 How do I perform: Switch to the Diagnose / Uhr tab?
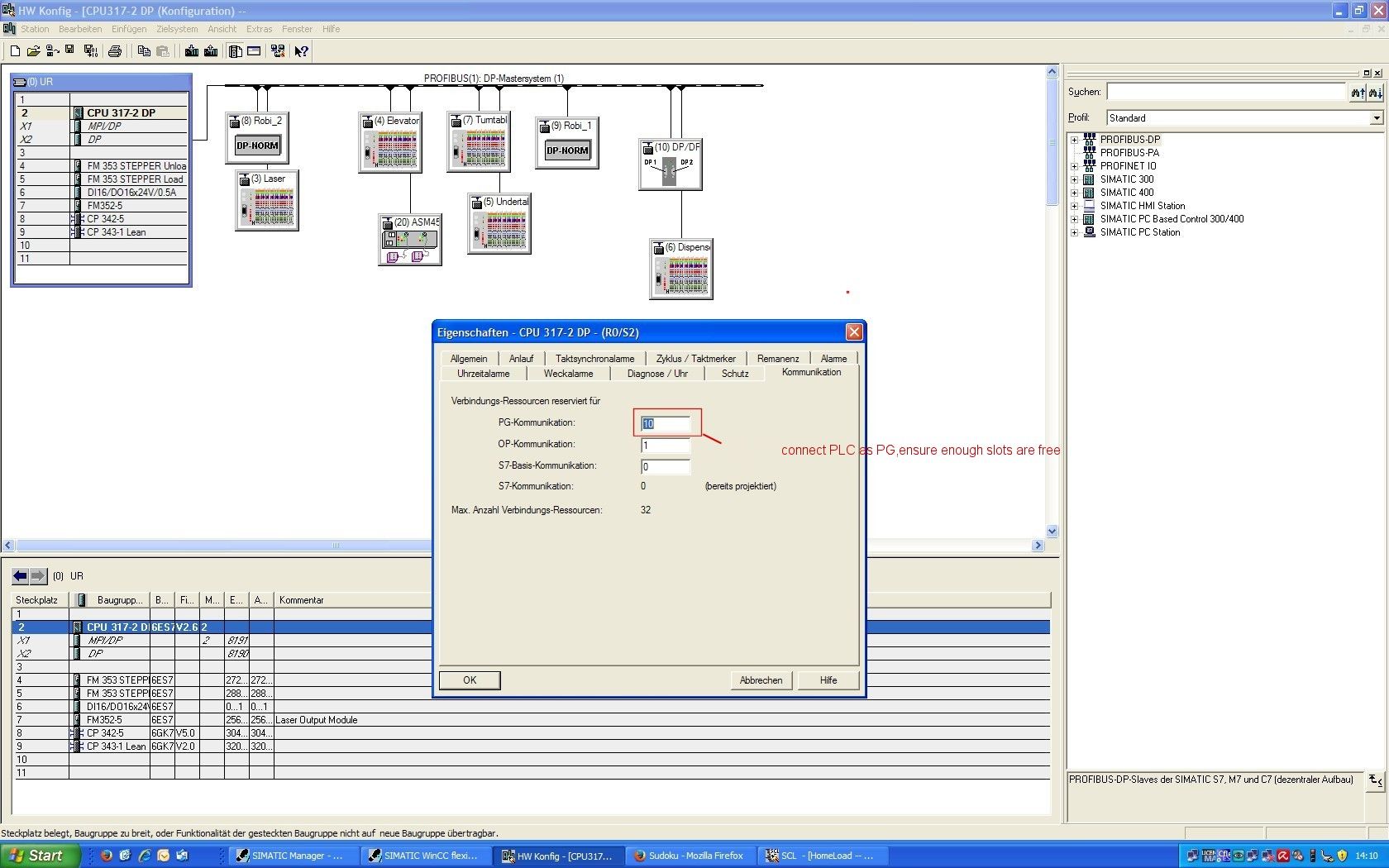tap(657, 374)
